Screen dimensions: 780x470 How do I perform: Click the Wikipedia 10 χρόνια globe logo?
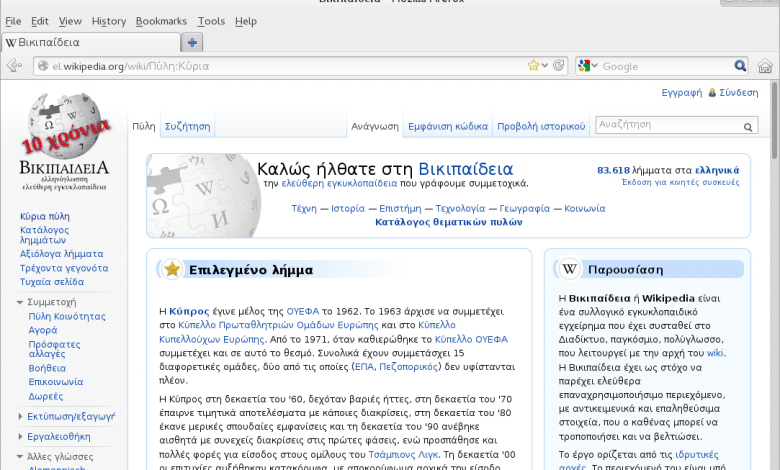[65, 141]
